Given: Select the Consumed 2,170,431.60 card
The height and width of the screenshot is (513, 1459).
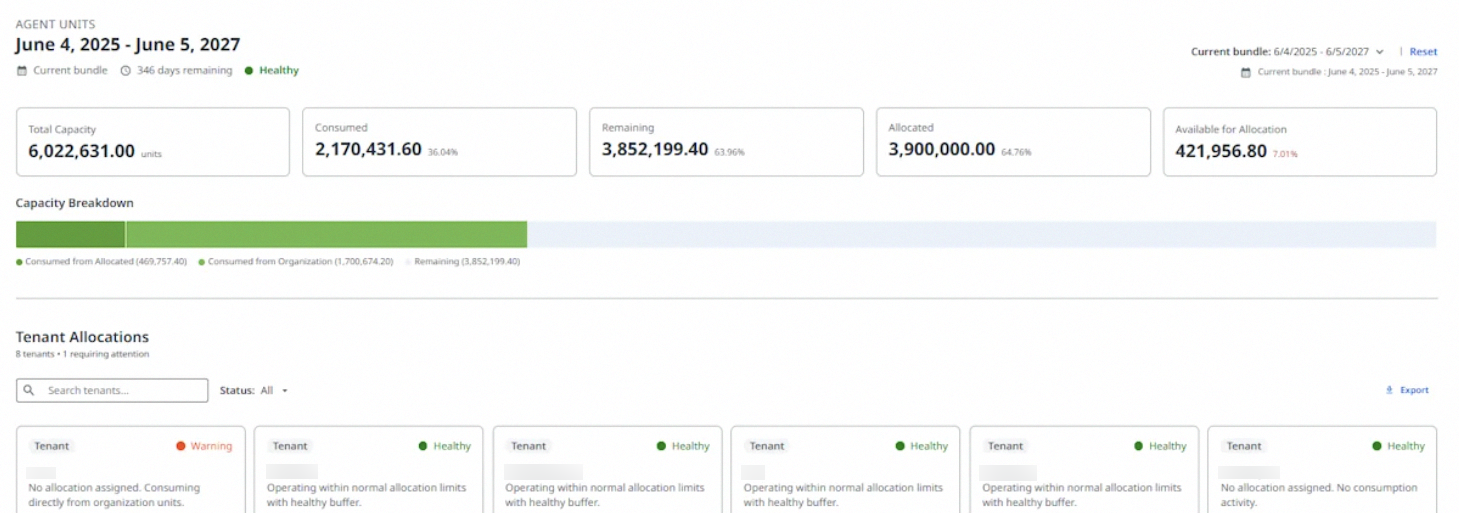Looking at the screenshot, I should 439,142.
